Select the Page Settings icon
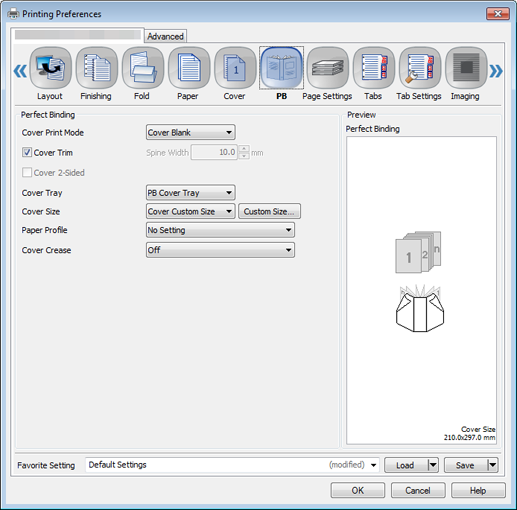The width and height of the screenshot is (517, 510). click(327, 68)
